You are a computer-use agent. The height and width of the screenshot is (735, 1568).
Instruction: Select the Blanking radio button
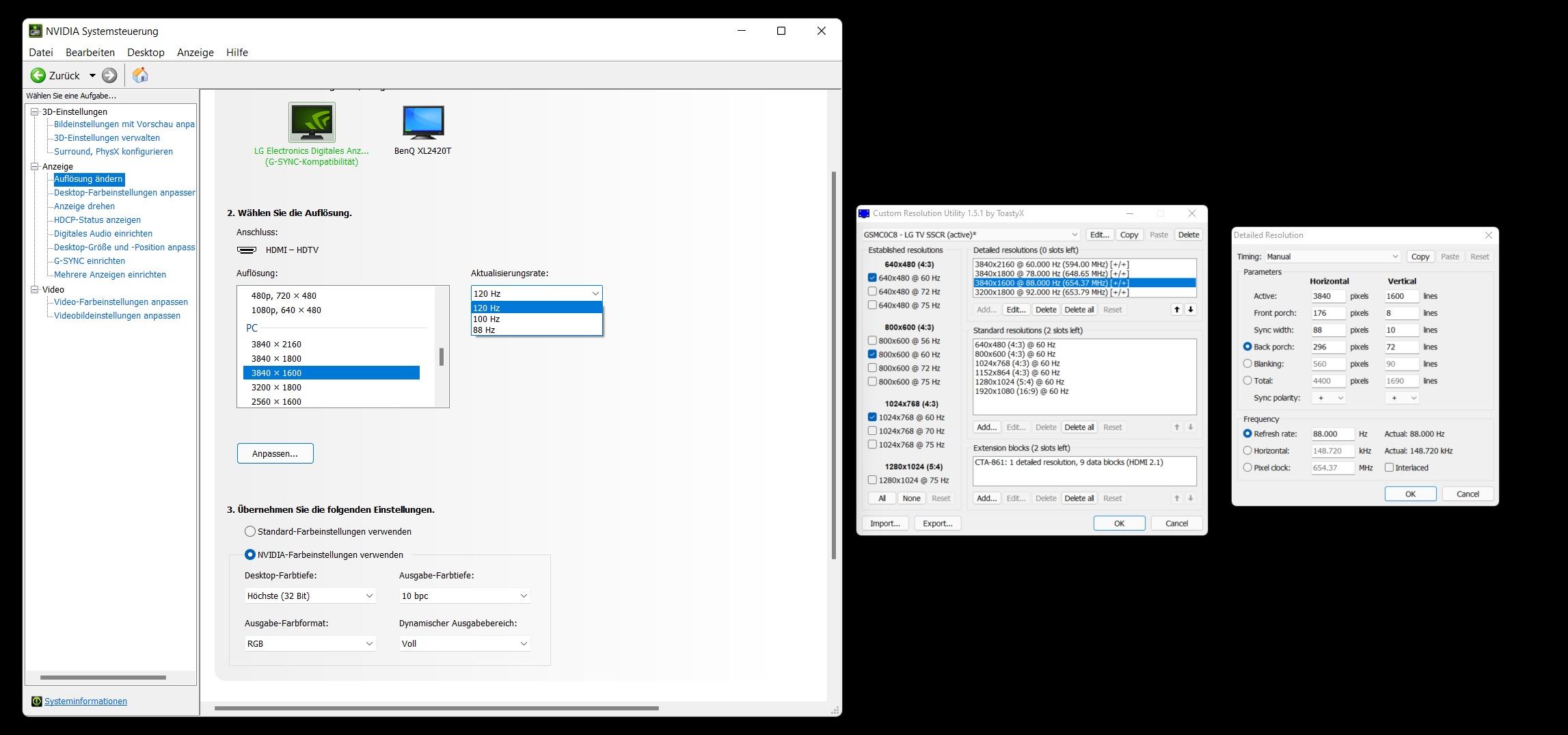click(x=1247, y=364)
